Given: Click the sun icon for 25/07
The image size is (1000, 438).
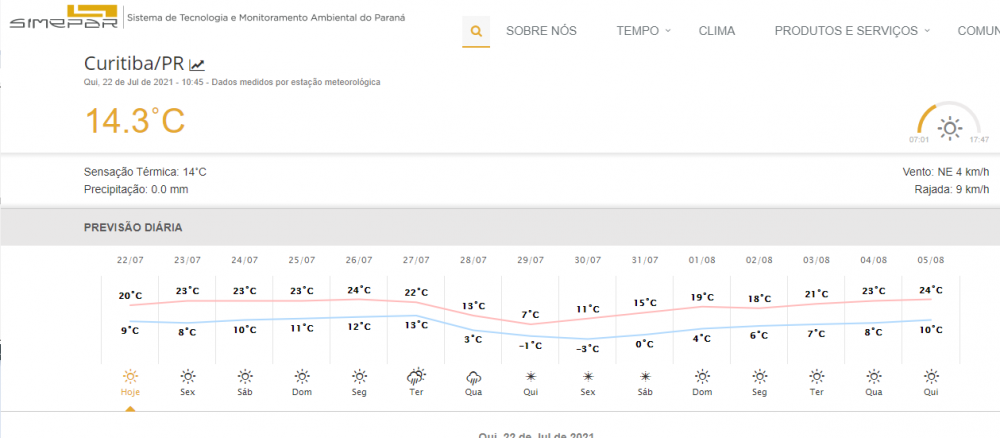Looking at the screenshot, I should (x=302, y=377).
